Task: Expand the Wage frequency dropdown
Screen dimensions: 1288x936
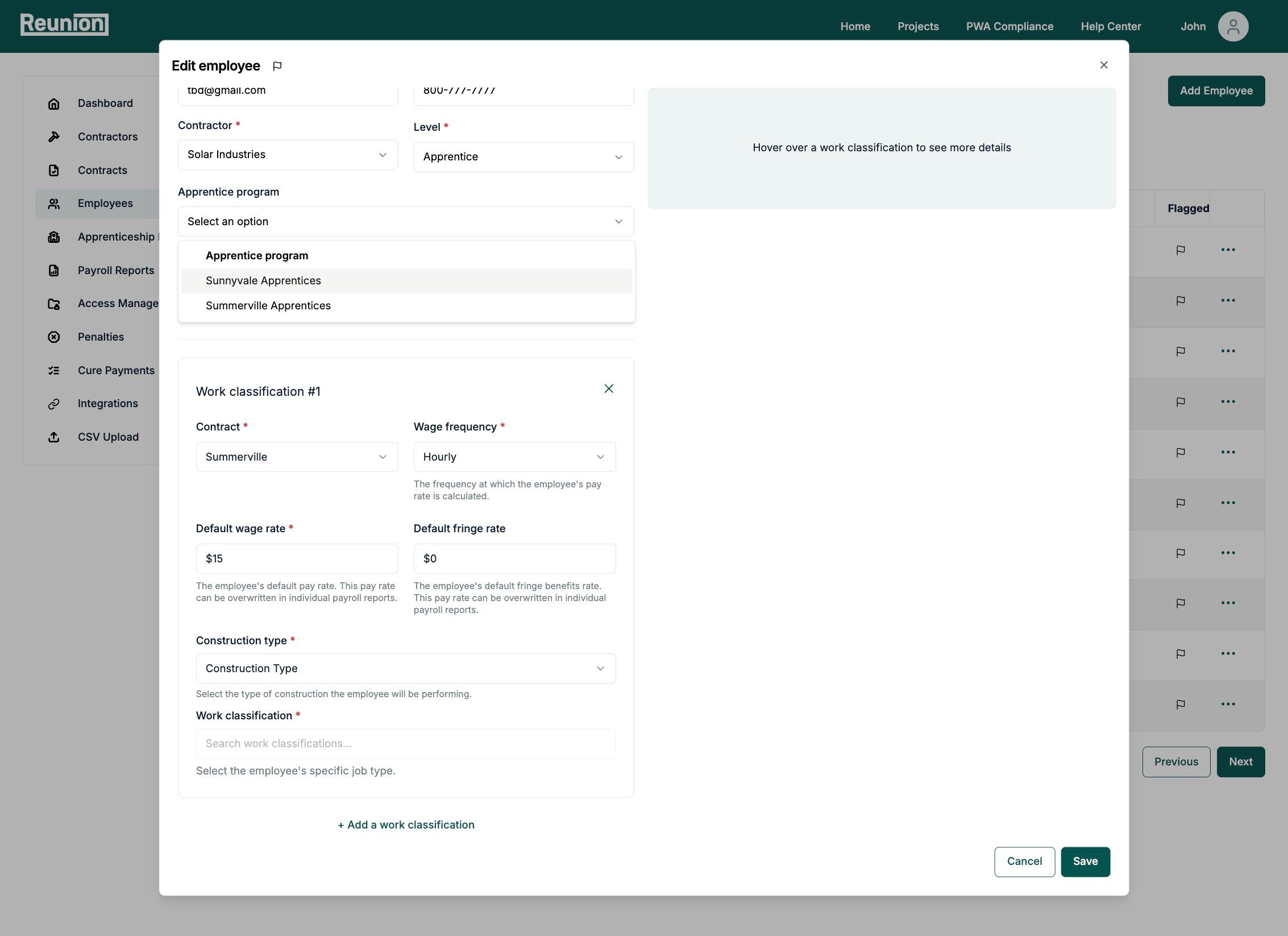Action: click(514, 457)
